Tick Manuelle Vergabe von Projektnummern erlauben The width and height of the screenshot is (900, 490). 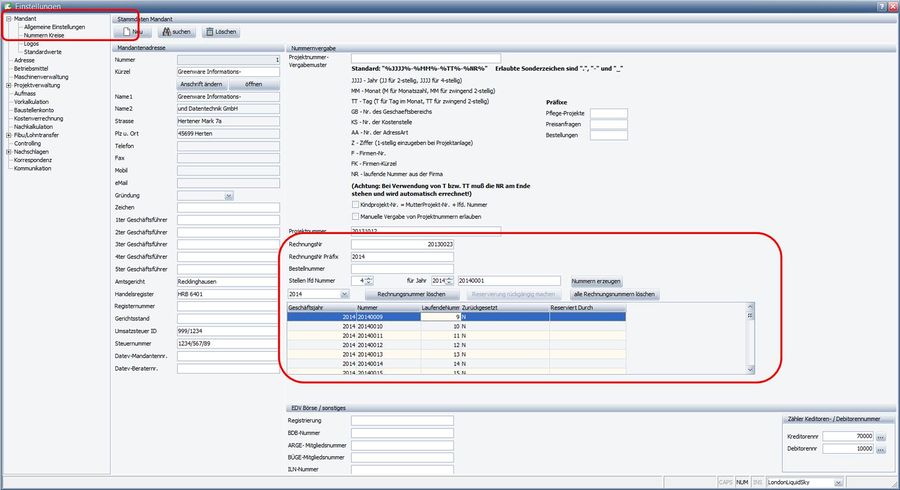click(x=356, y=216)
